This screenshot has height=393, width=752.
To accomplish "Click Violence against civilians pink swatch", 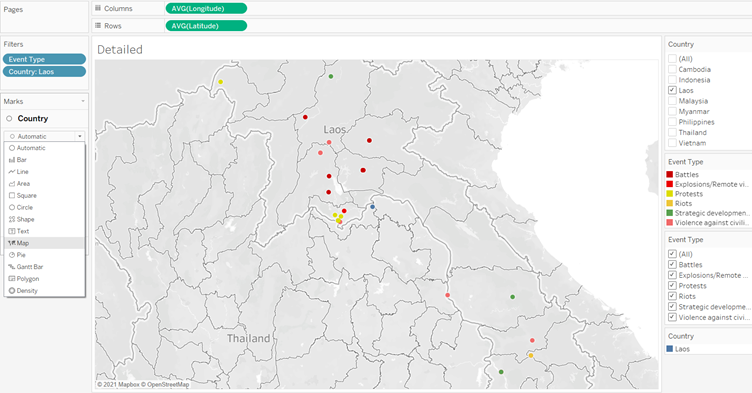I will click(670, 223).
